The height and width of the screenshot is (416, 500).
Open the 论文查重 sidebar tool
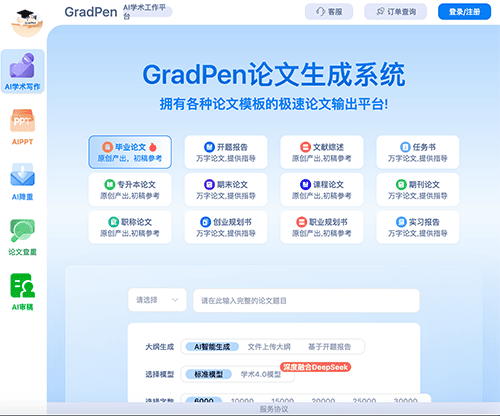pos(23,237)
